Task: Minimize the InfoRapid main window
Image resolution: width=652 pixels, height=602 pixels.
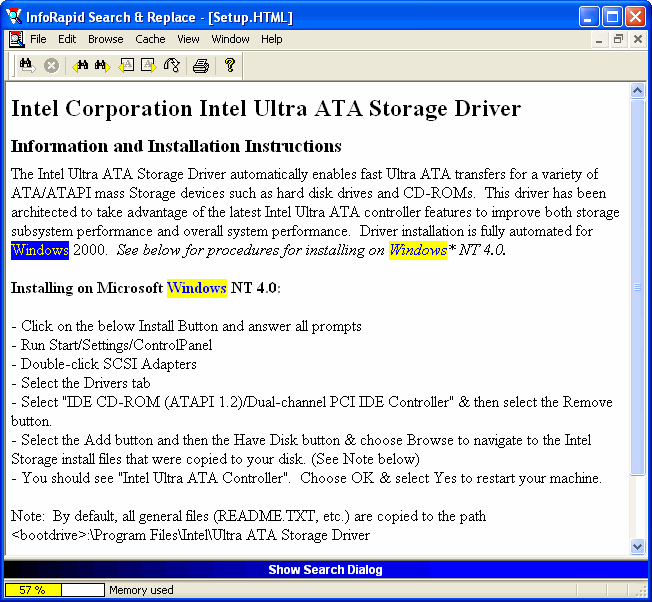Action: pyautogui.click(x=589, y=17)
